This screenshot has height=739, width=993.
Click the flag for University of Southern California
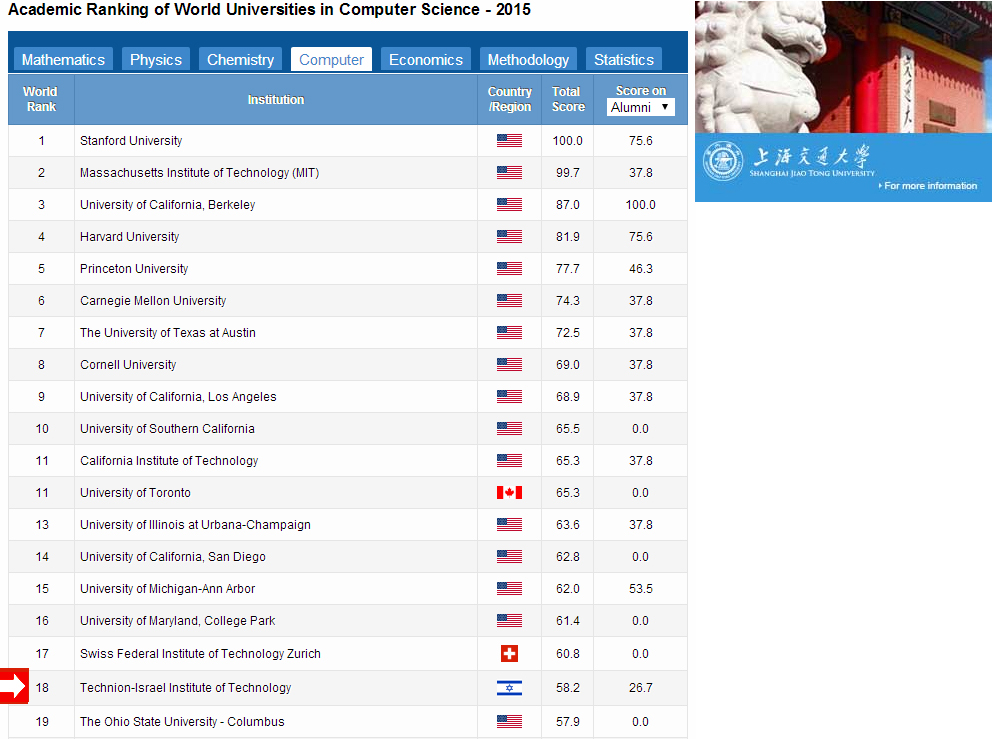[509, 429]
